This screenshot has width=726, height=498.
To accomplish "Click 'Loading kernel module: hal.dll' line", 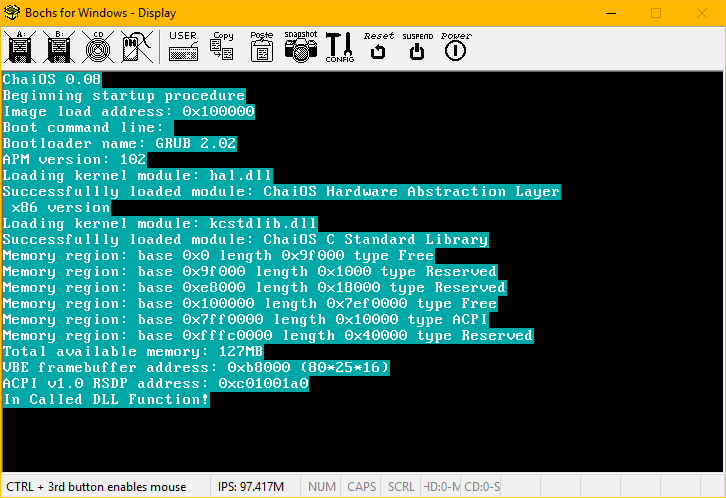I will (x=138, y=175).
